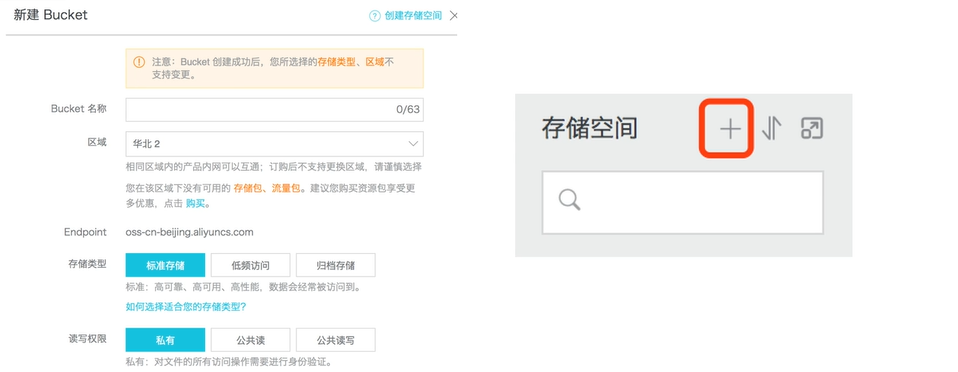Screen dimensions: 958x372
Task: Select 标准存储 storage type
Action: (165, 265)
